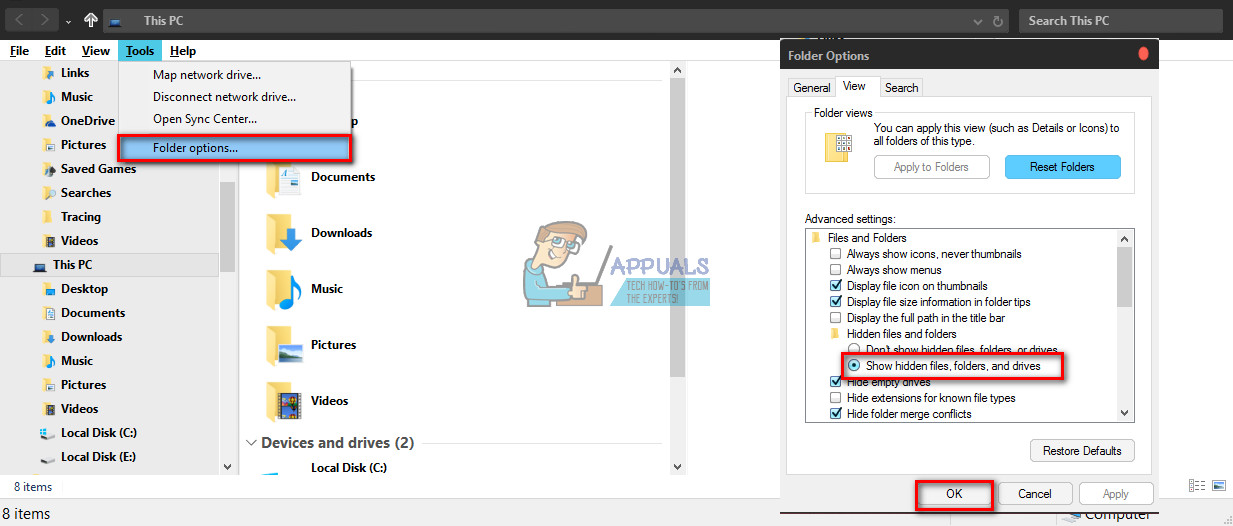The height and width of the screenshot is (526, 1233).
Task: Click Reset Folders button
Action: 1062,167
